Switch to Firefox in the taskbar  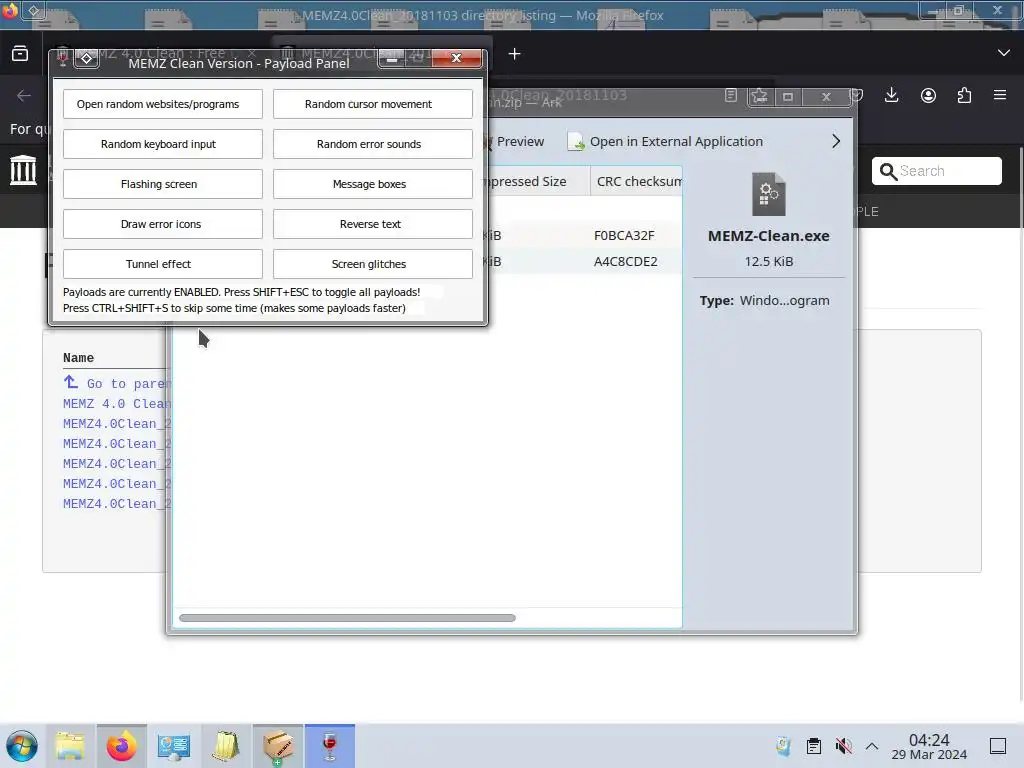click(x=121, y=746)
